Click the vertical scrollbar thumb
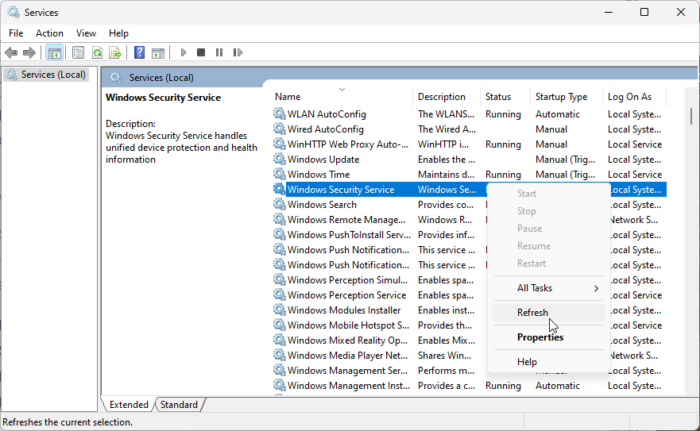The width and height of the screenshot is (700, 431). pos(692,116)
